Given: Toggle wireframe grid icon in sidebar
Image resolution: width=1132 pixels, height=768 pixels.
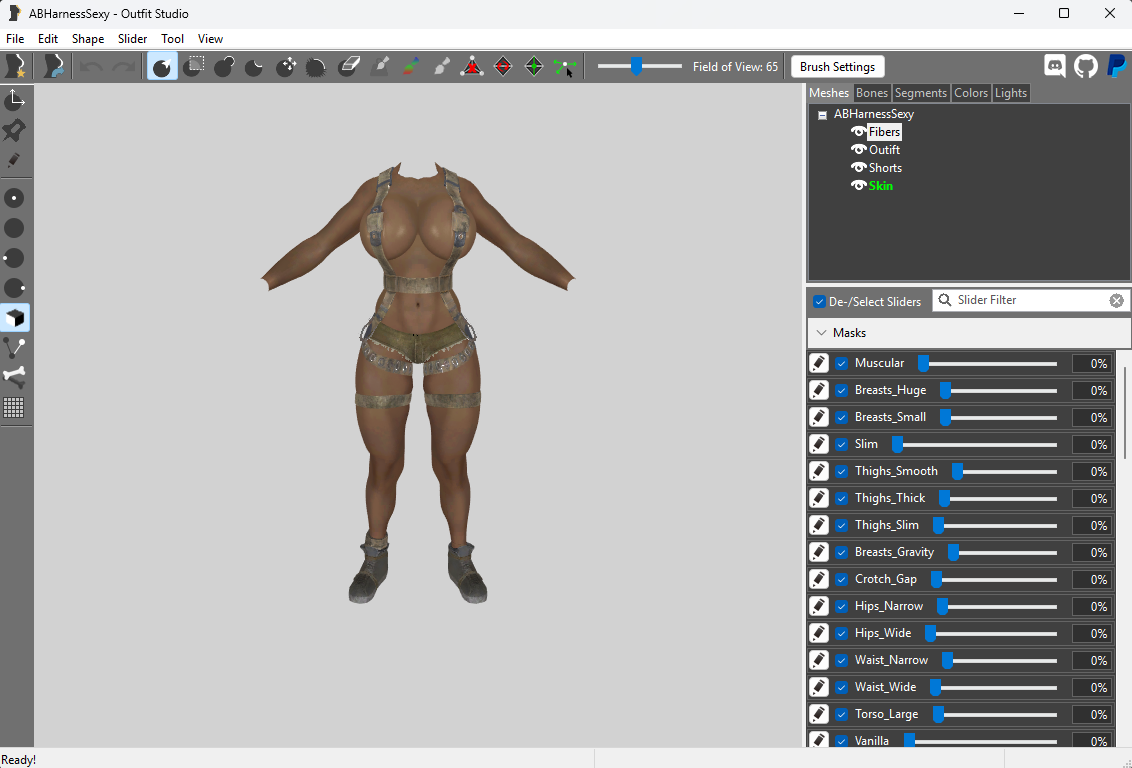Looking at the screenshot, I should click(x=14, y=408).
